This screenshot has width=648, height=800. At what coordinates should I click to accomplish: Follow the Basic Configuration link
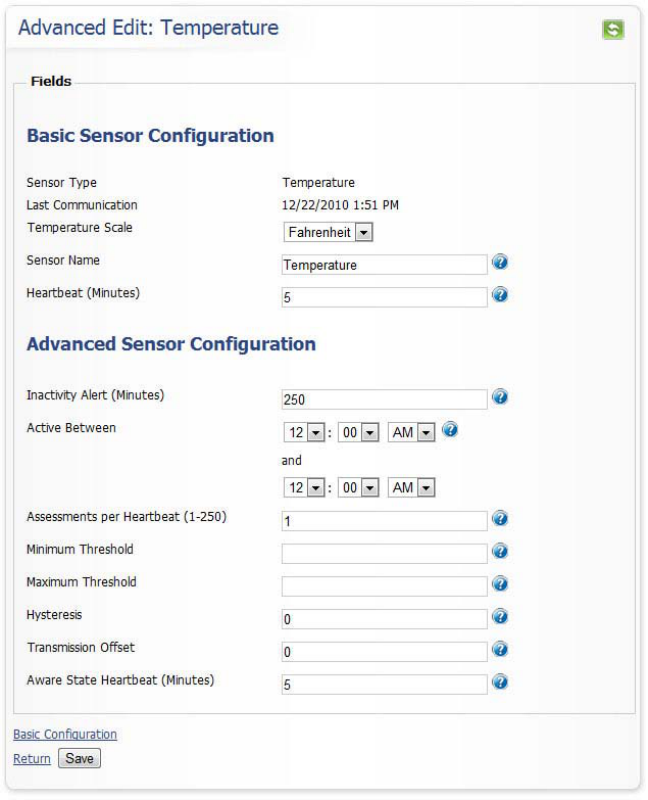[x=65, y=734]
